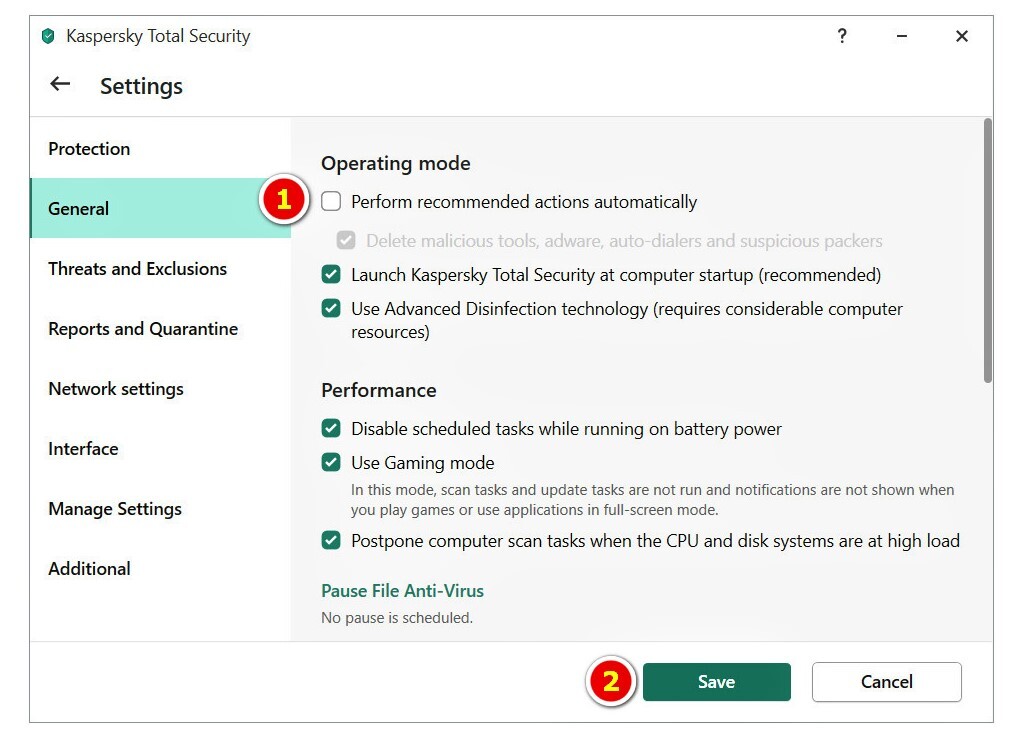The height and width of the screenshot is (742, 1027).
Task: Select the General settings section
Action: 160,208
